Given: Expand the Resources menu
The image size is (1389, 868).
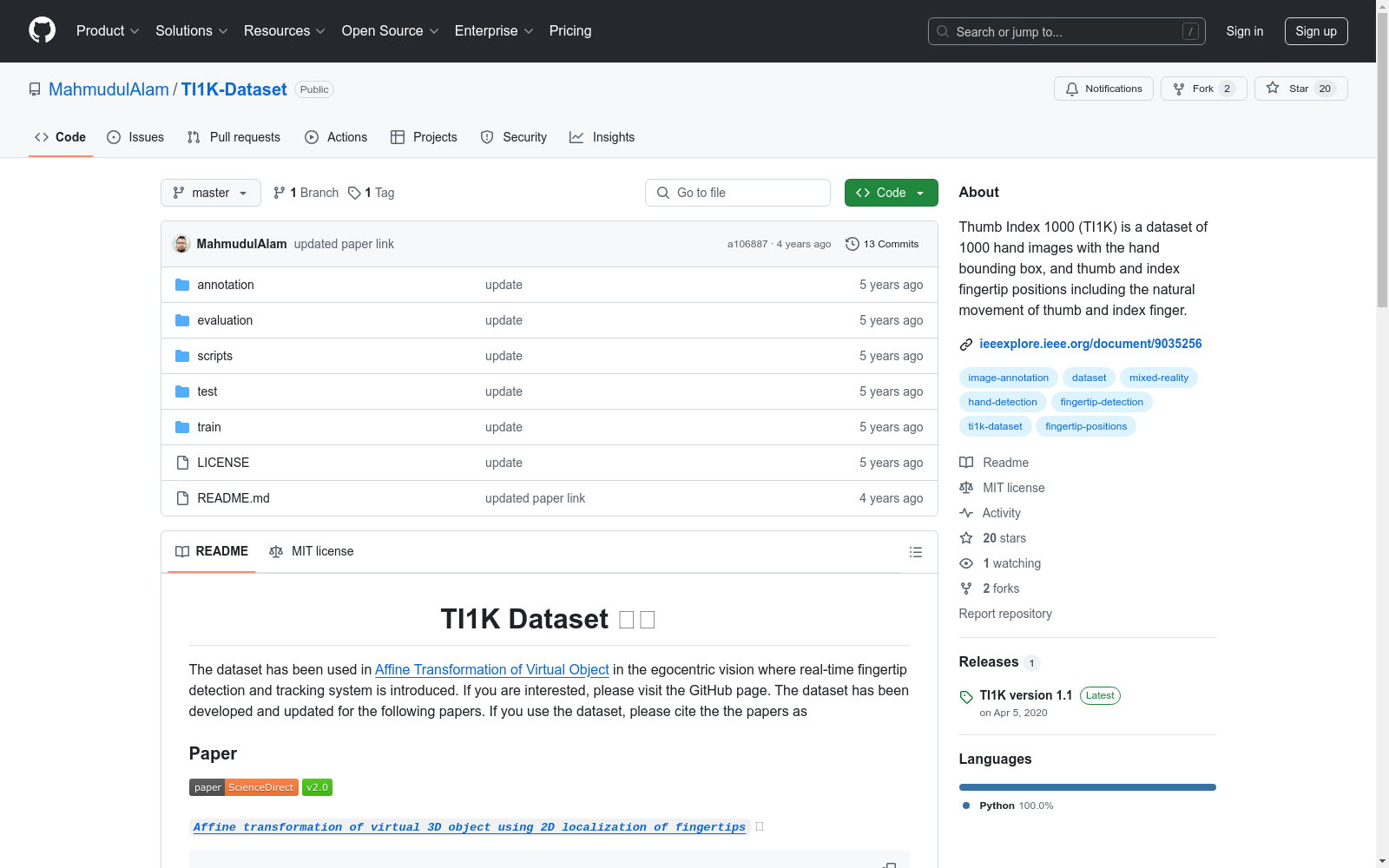Looking at the screenshot, I should point(285,30).
